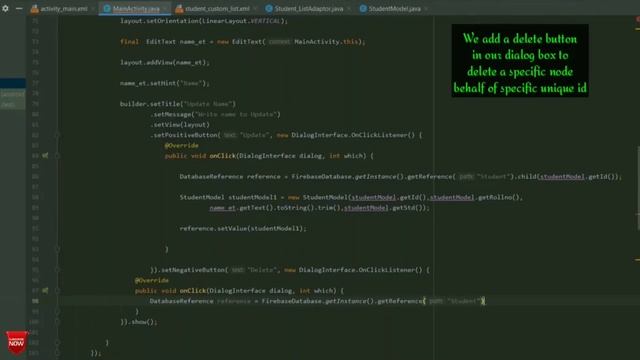Click the reference.setValue(studentModel1); line

(x=243, y=229)
